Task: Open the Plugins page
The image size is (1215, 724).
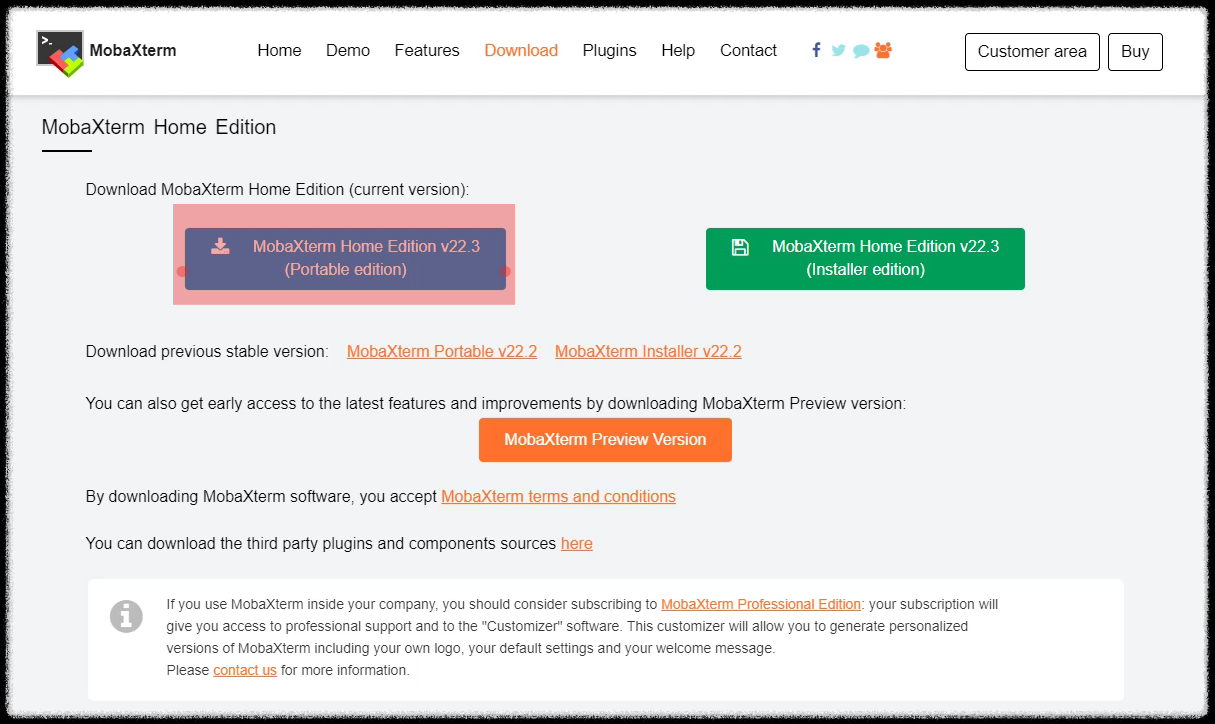Action: coord(610,51)
